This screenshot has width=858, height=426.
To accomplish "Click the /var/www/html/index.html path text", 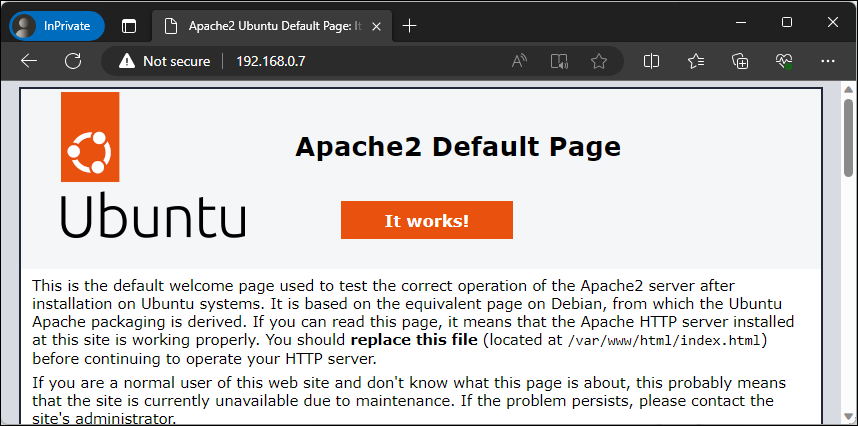I will tap(664, 341).
